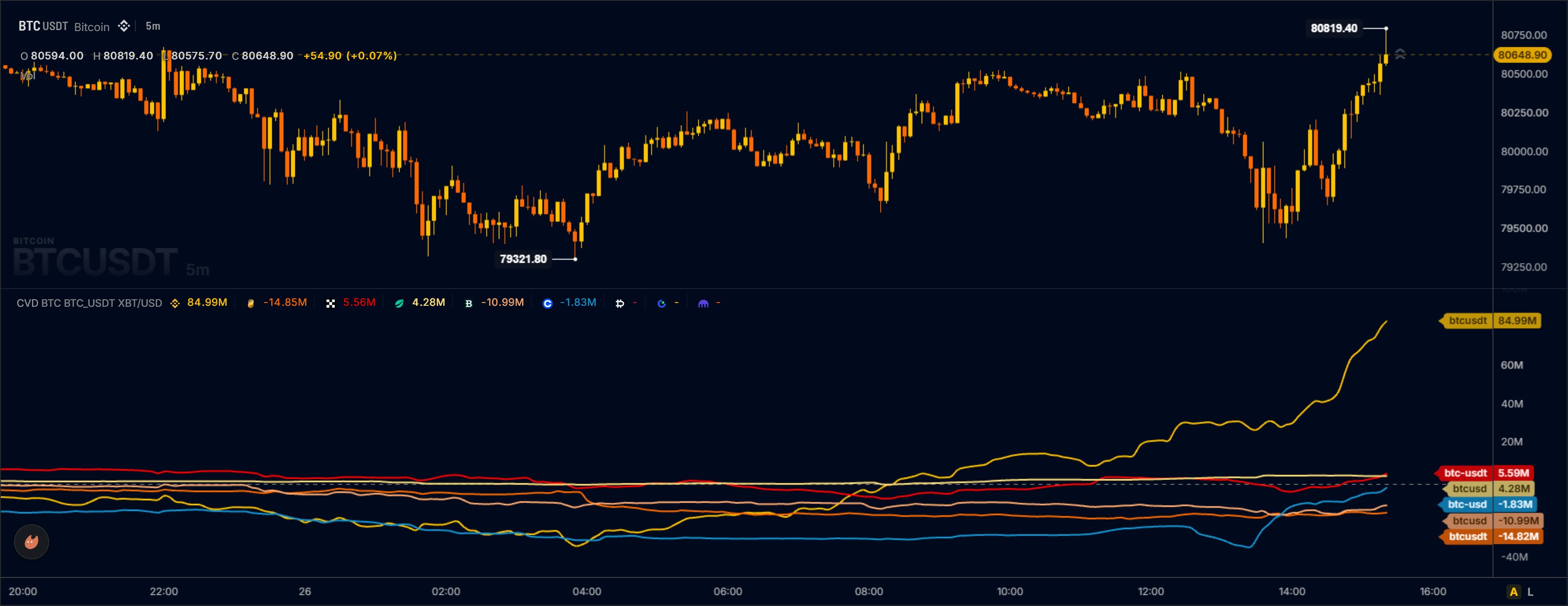
Task: Click the 60M label on CVD axis
Action: pyautogui.click(x=1511, y=365)
